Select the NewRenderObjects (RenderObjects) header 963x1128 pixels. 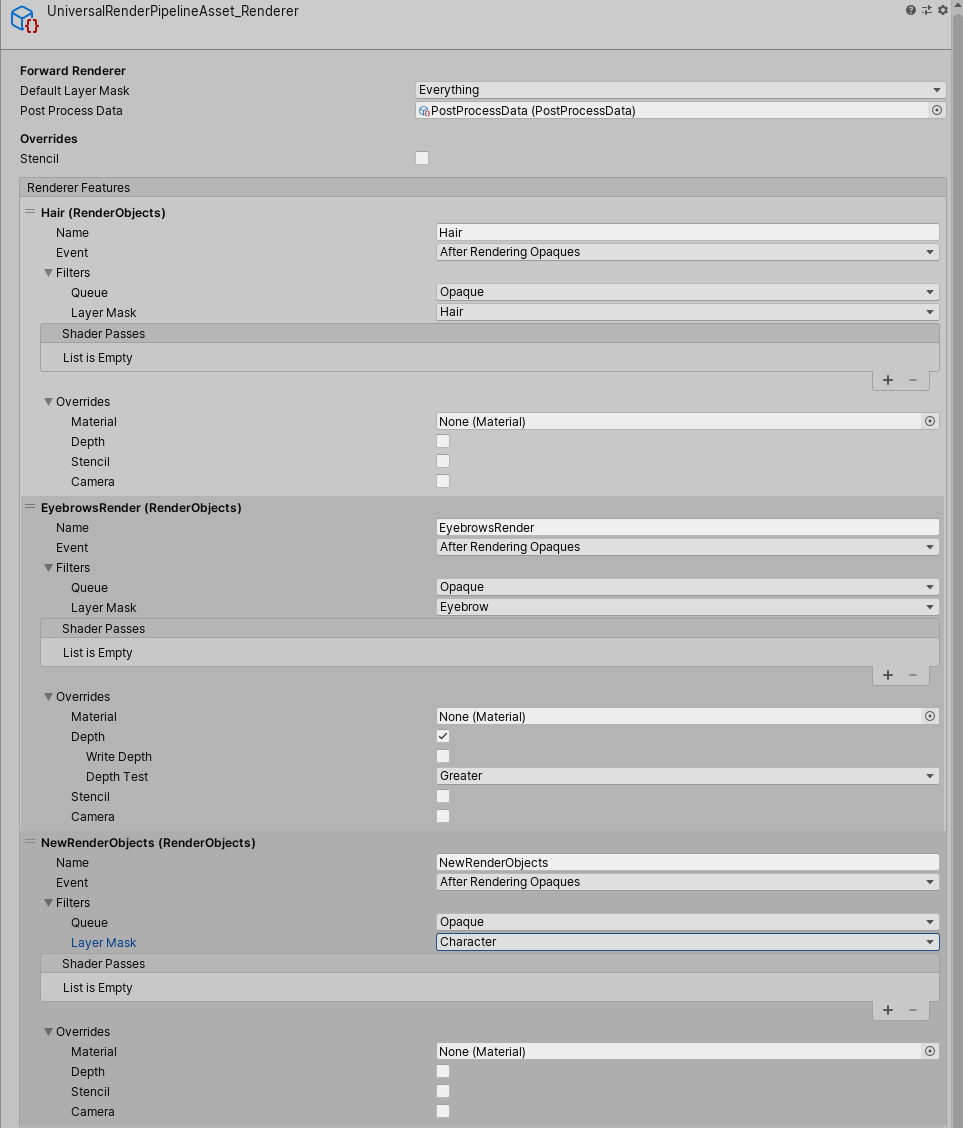click(148, 843)
